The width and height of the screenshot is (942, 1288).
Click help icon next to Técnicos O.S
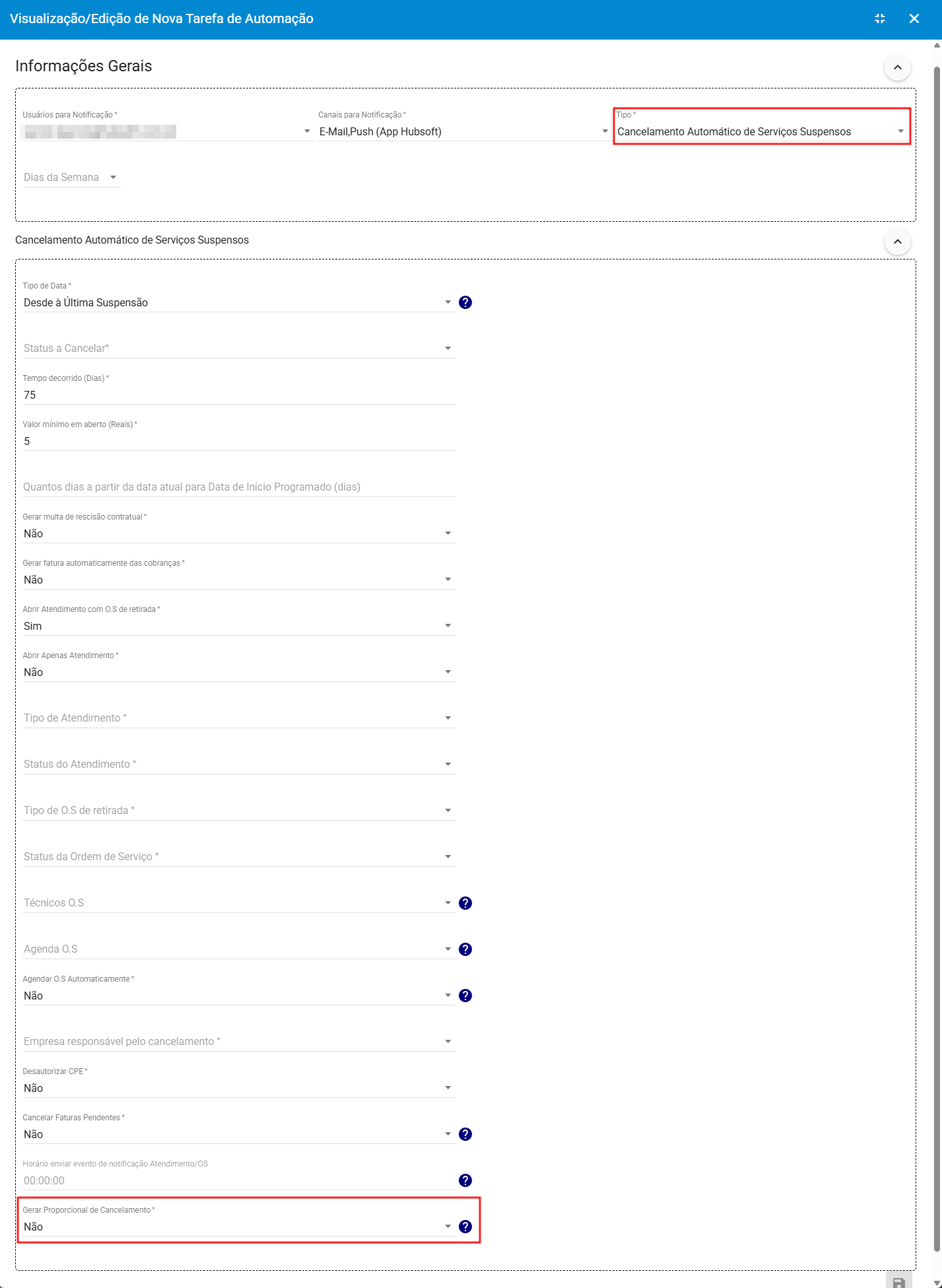pyautogui.click(x=465, y=903)
